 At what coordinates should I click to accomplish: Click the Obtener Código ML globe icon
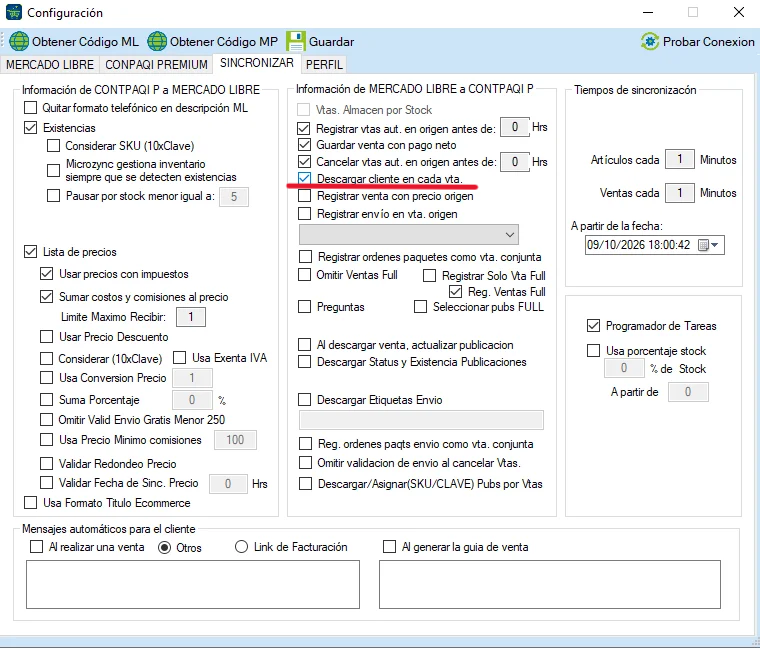click(19, 41)
